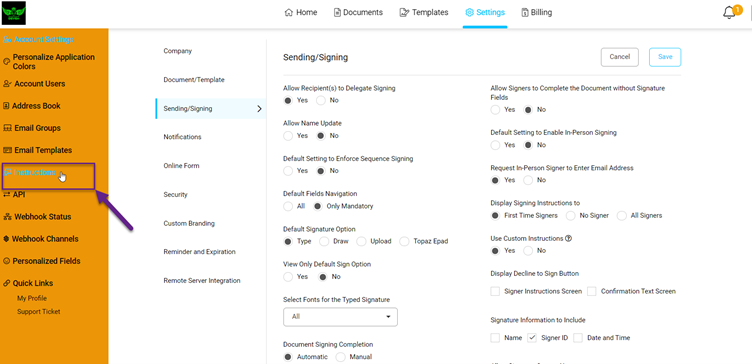Viewport: 752px width, 364px height.
Task: Open Custom Branding settings category
Action: 189,223
